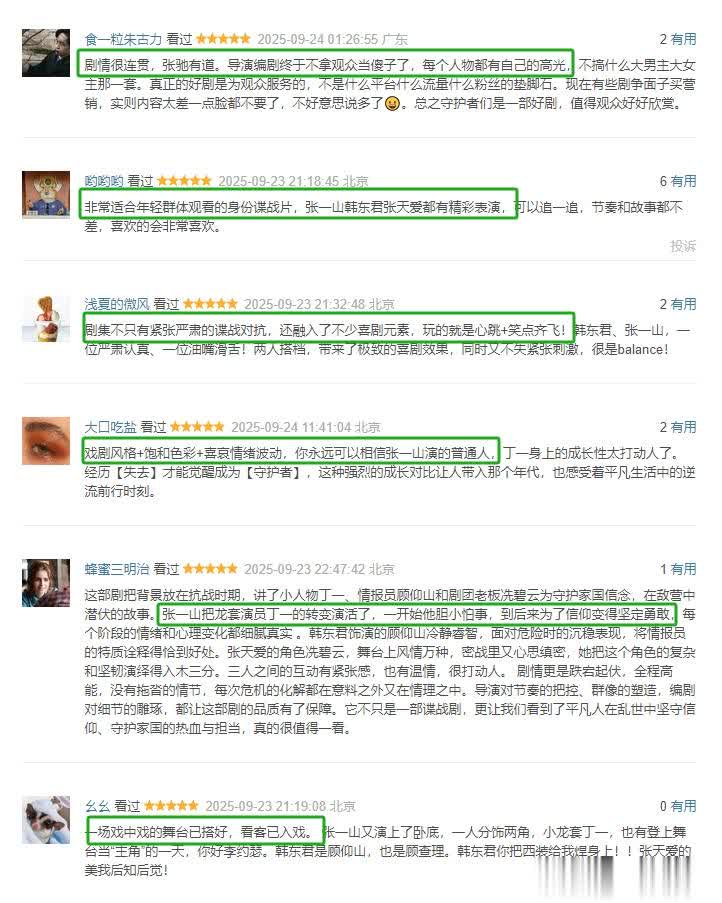Open eye-makeup avatar of 大口吃盐
Image resolution: width=722 pixels, height=903 pixels.
click(46, 441)
